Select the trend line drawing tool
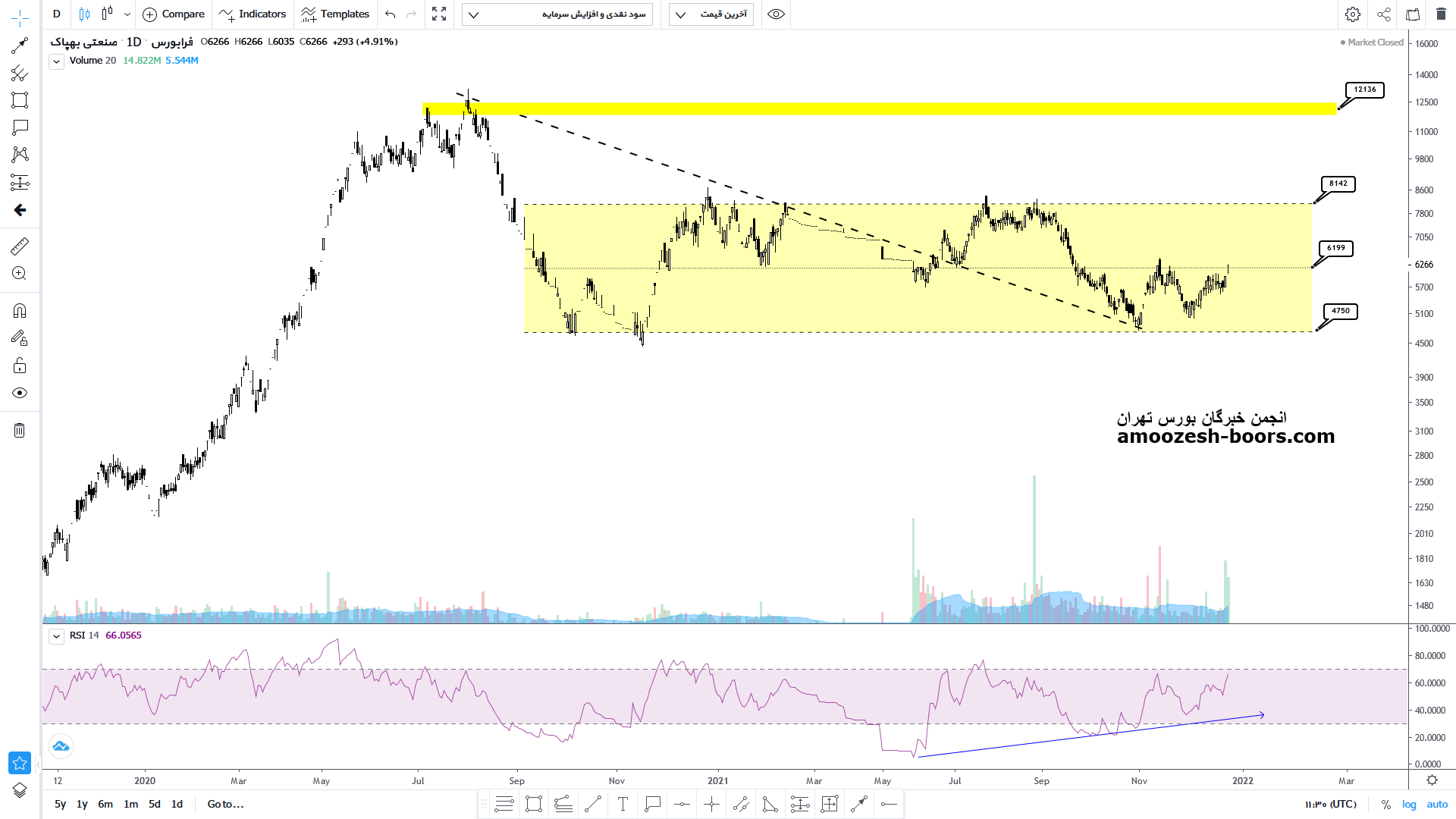1456x819 pixels. [x=20, y=45]
